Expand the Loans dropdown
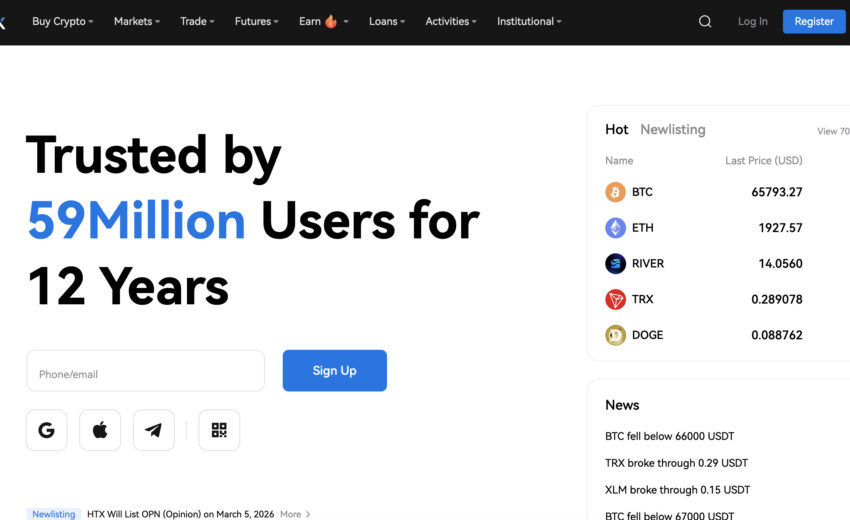This screenshot has width=850, height=520. pos(387,21)
